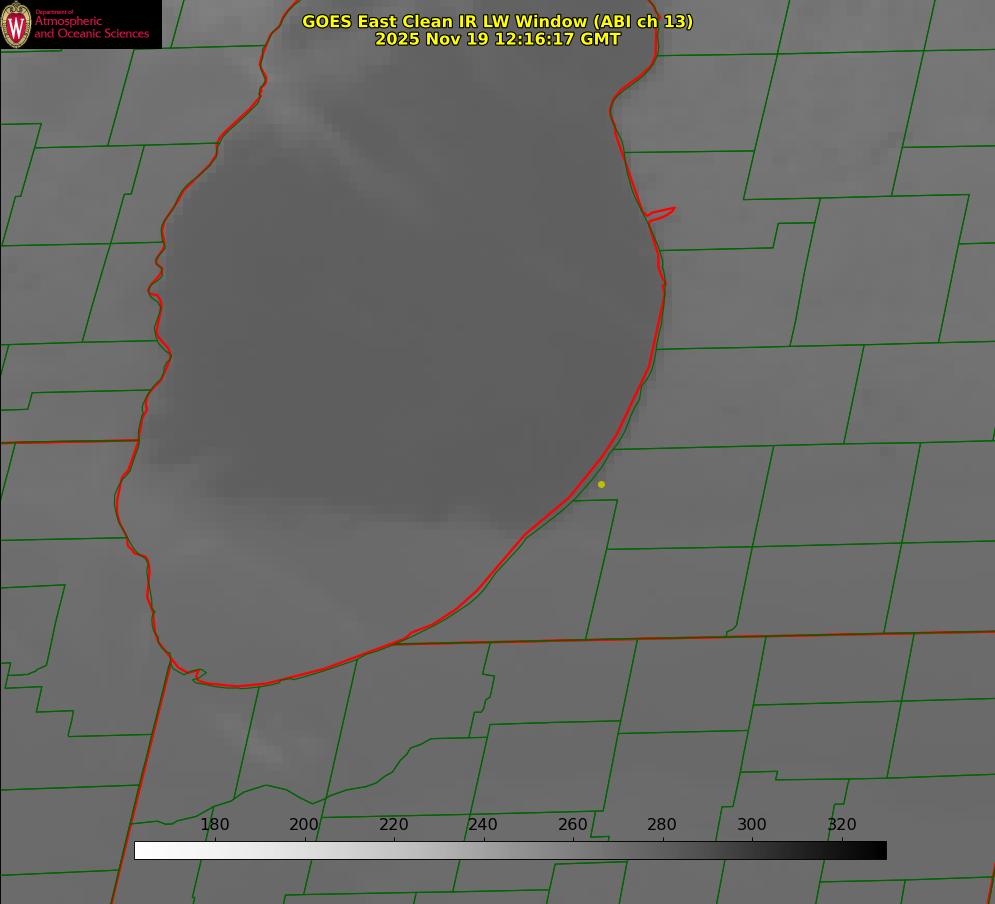Click the 240 colorbar tick label
Image resolution: width=995 pixels, height=904 pixels.
[483, 825]
